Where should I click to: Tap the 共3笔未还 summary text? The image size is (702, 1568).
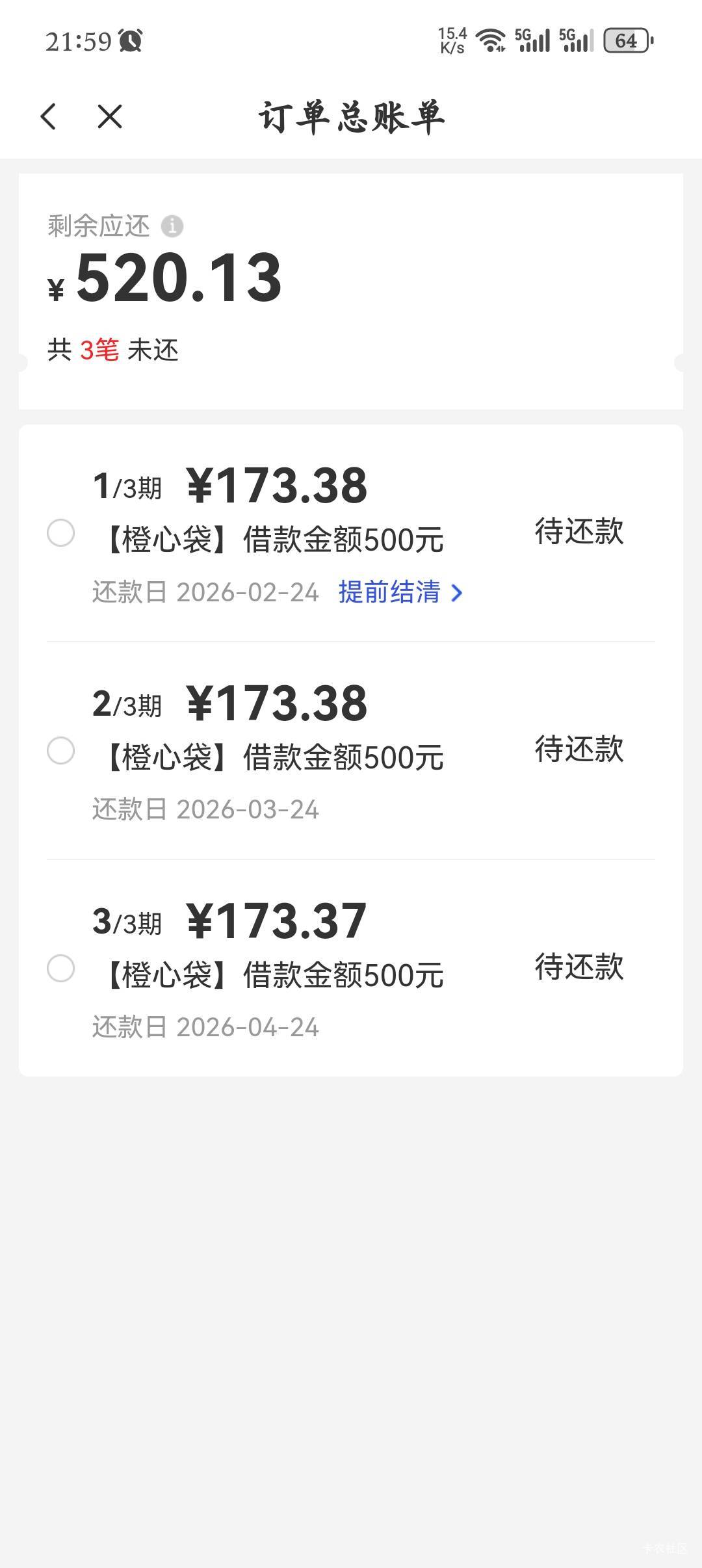[113, 350]
